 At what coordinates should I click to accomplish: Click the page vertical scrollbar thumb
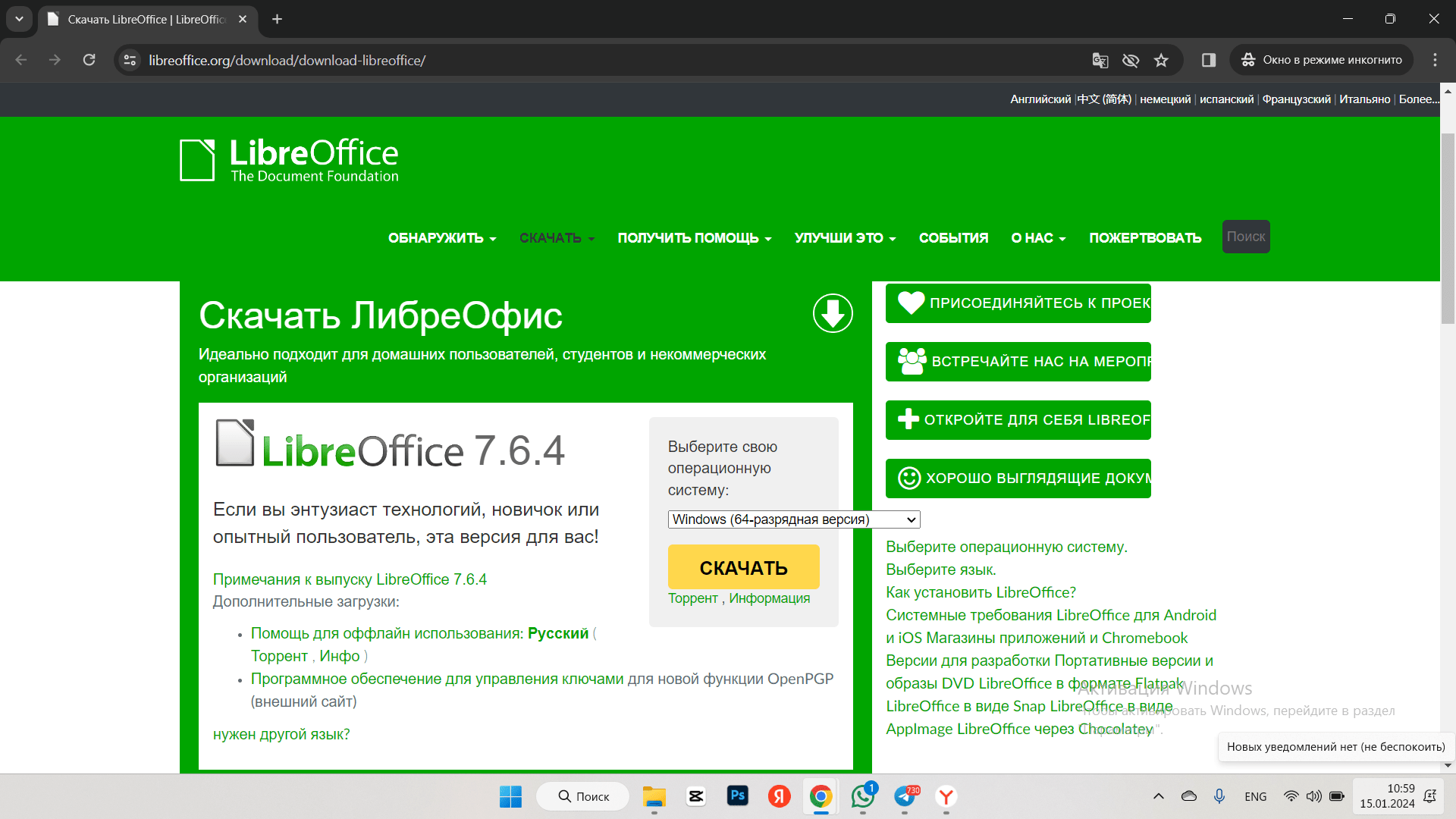coord(1448,227)
